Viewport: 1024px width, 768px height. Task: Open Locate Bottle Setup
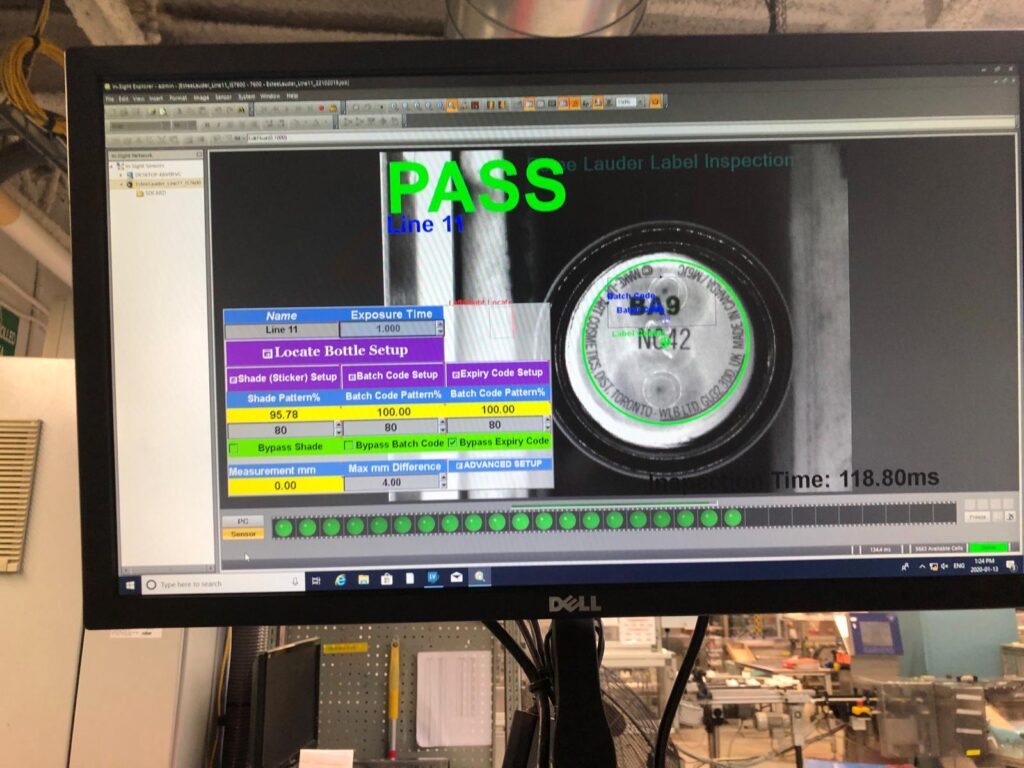(x=334, y=351)
